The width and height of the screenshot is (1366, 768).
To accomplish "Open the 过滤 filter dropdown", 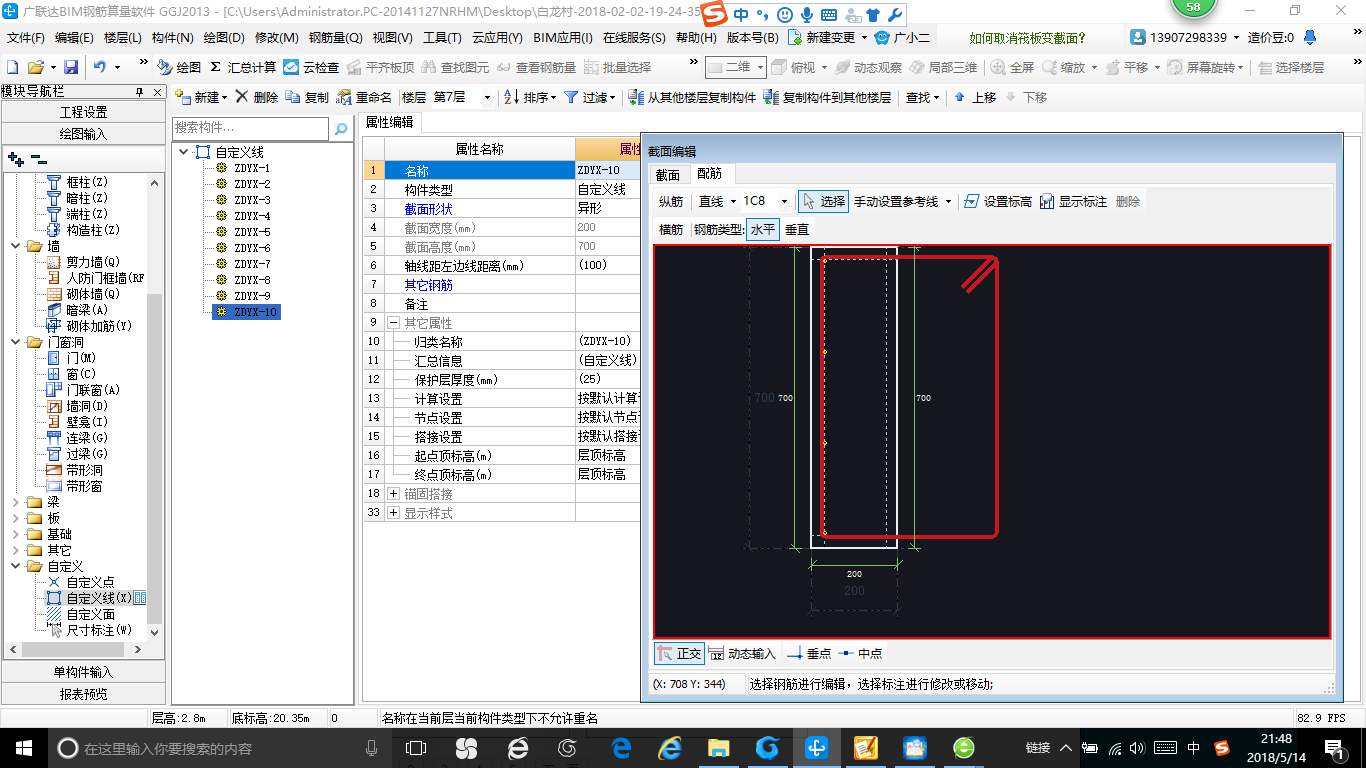I will (x=588, y=97).
